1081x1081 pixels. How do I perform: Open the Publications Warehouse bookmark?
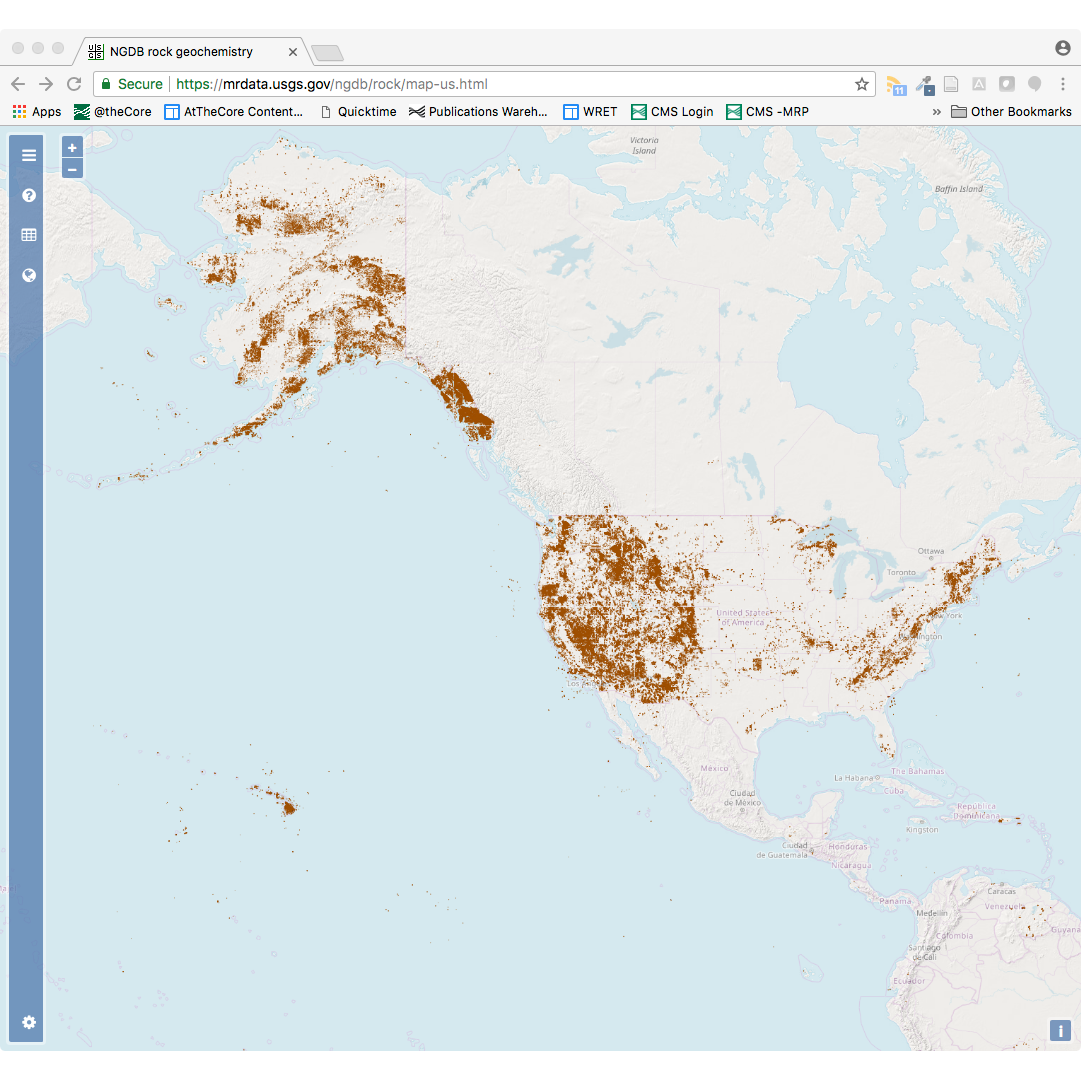coord(478,112)
